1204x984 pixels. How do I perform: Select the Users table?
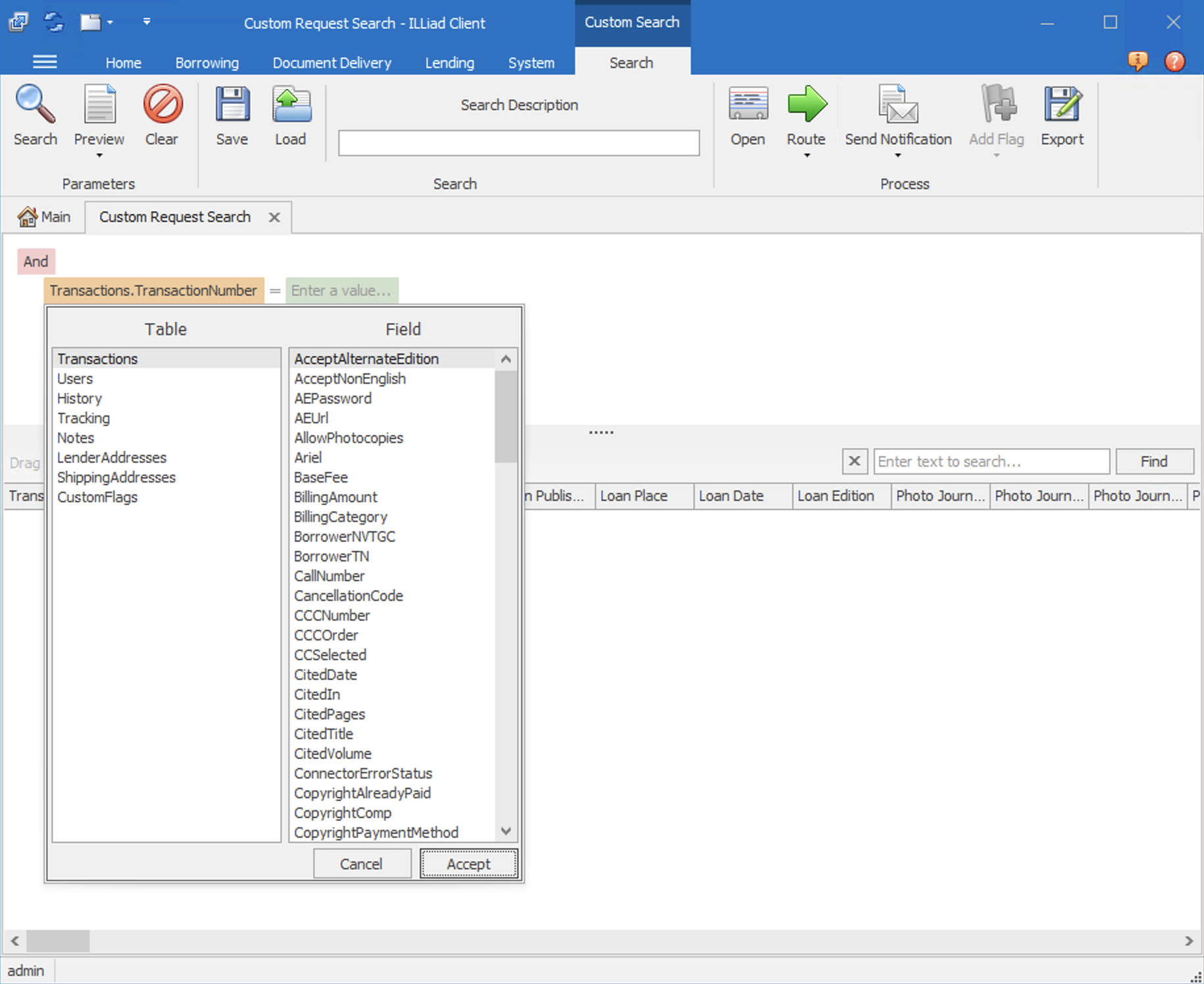tap(75, 378)
